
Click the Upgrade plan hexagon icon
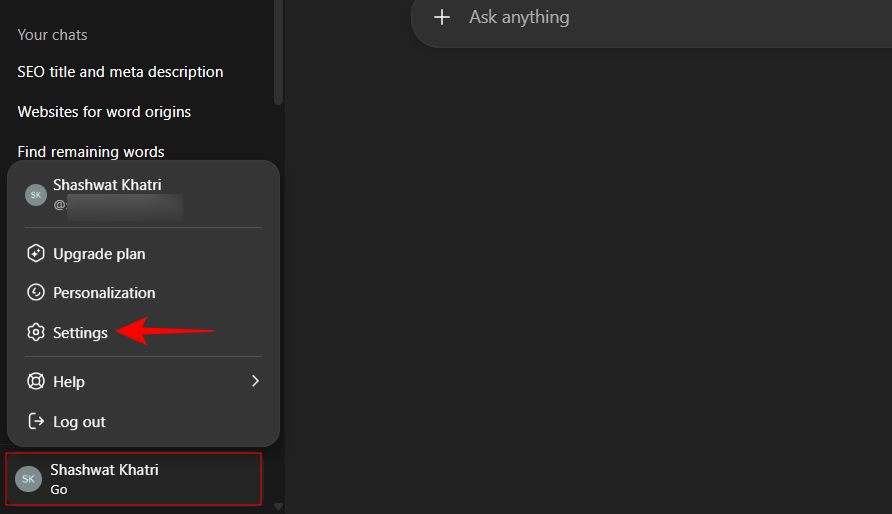36,254
